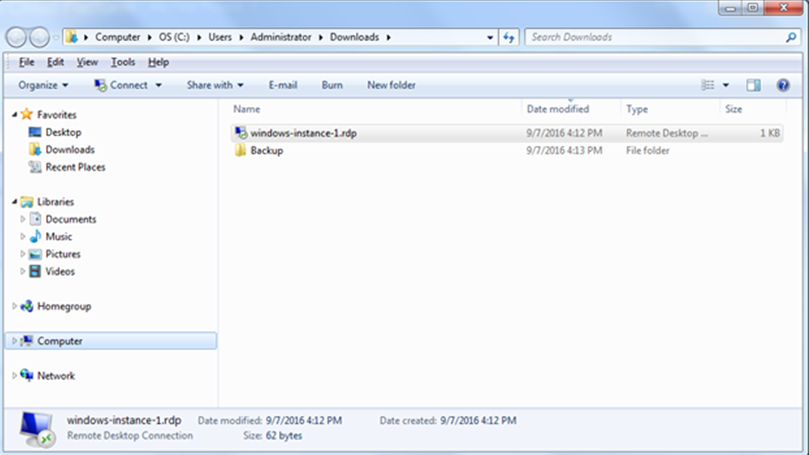Open the Help menu
Screen dimensions: 809x455
158,62
